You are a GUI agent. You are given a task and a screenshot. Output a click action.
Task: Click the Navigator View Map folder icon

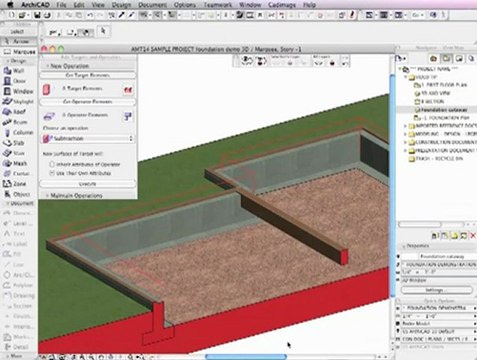[x=446, y=59]
